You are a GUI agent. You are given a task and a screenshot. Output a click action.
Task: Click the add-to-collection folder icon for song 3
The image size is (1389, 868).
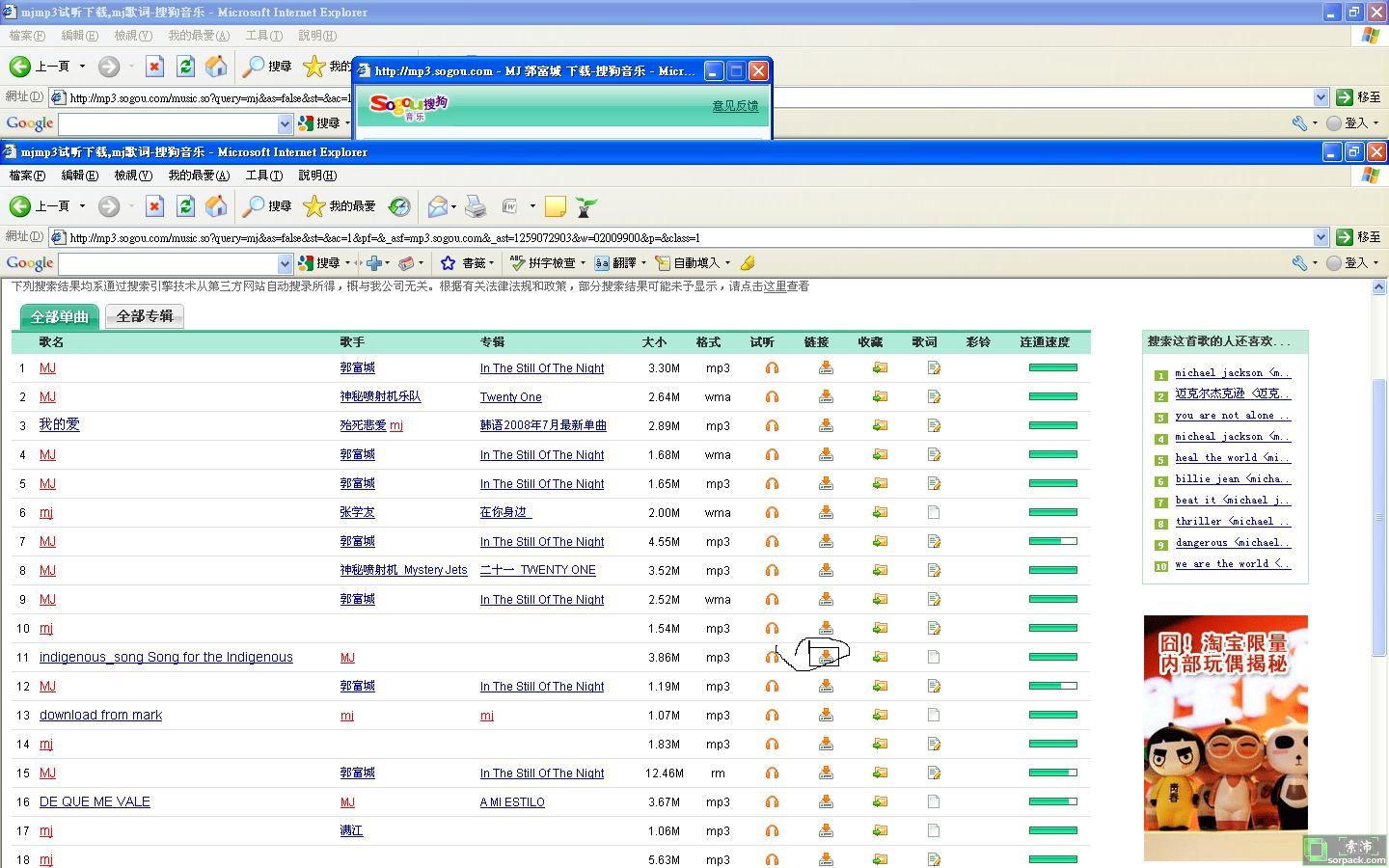(x=880, y=425)
